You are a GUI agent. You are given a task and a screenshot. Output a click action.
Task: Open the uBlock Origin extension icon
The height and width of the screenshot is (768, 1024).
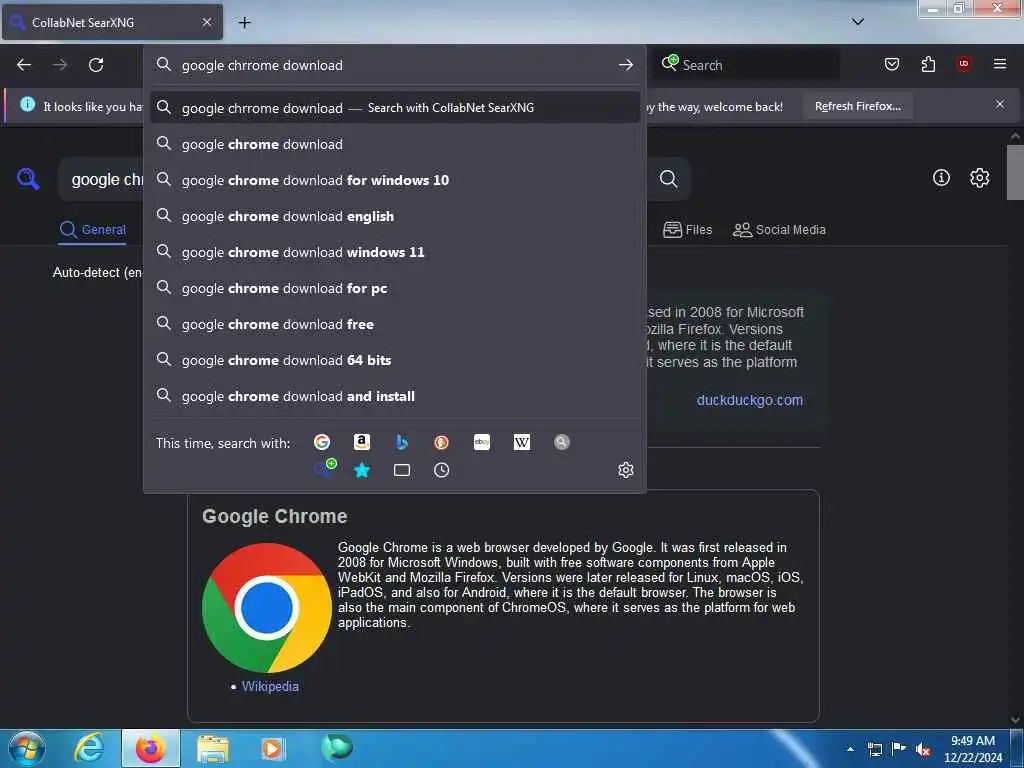tap(964, 64)
